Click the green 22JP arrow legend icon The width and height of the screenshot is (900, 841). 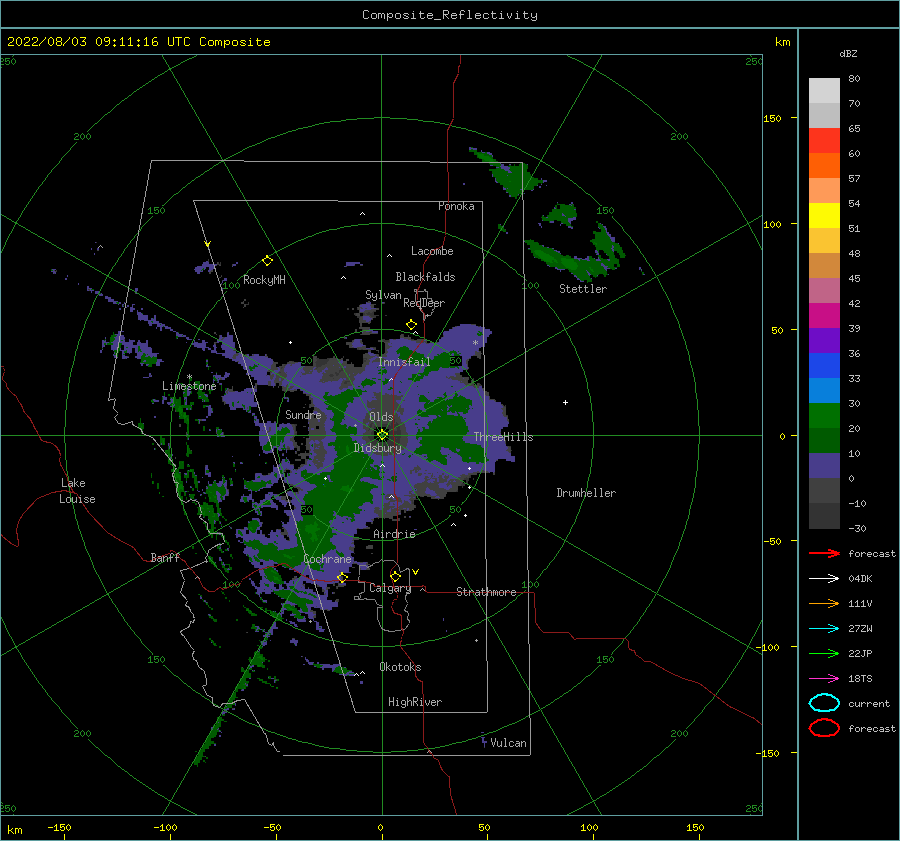(824, 653)
